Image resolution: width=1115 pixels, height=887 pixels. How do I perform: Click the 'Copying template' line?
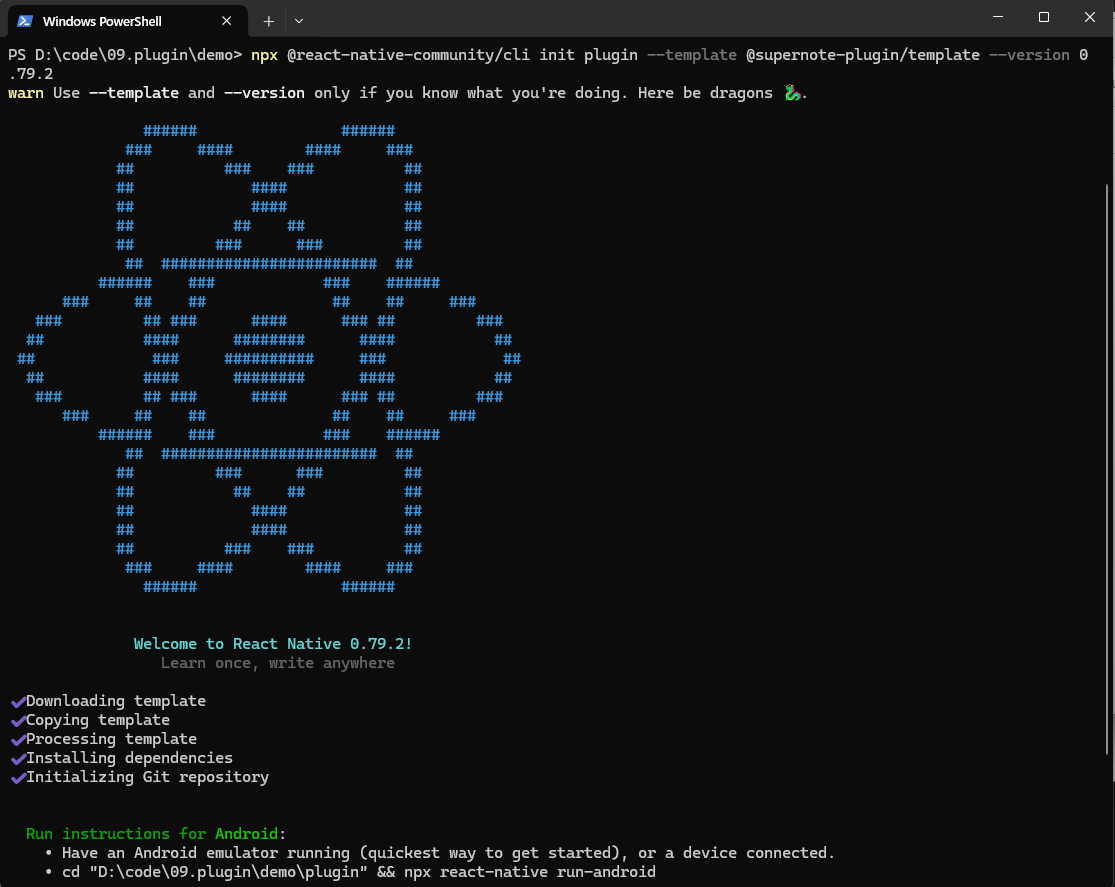pyautogui.click(x=97, y=720)
